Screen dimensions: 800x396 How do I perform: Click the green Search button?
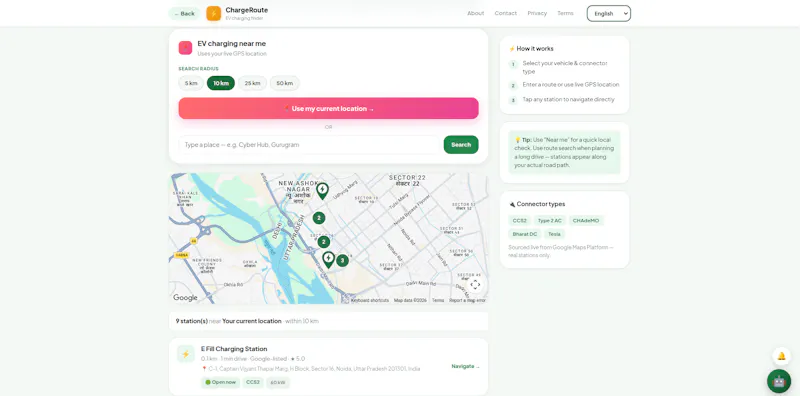pyautogui.click(x=461, y=144)
